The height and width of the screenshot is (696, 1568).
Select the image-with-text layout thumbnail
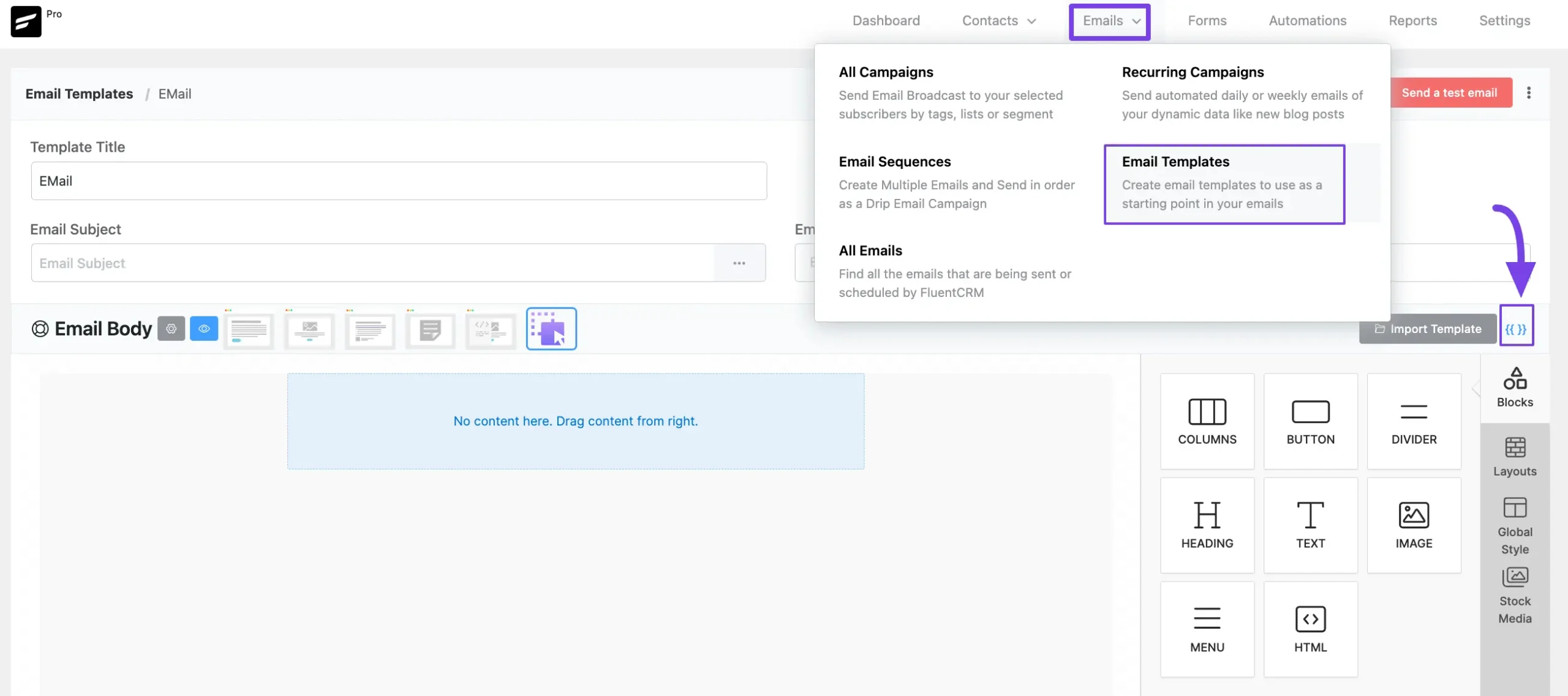click(x=309, y=330)
